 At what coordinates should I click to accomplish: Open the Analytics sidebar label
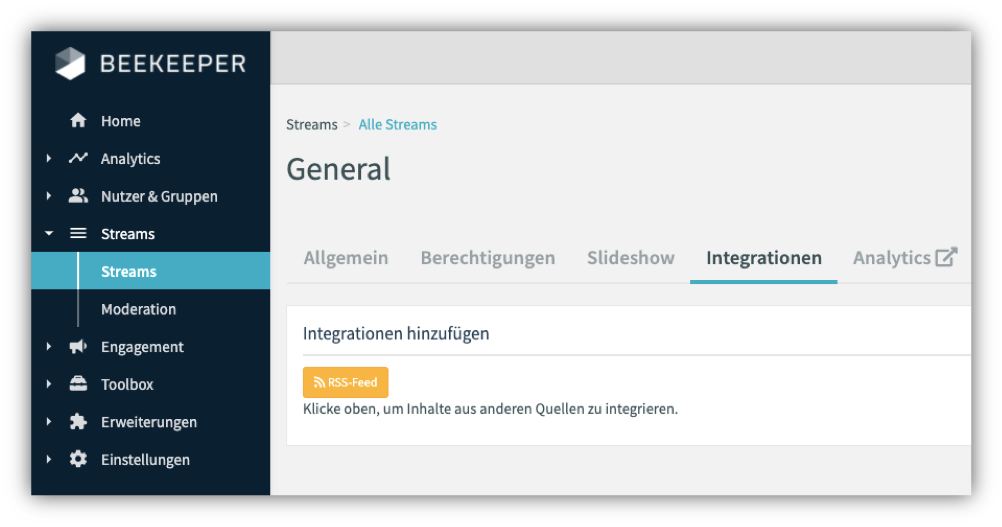coord(130,158)
